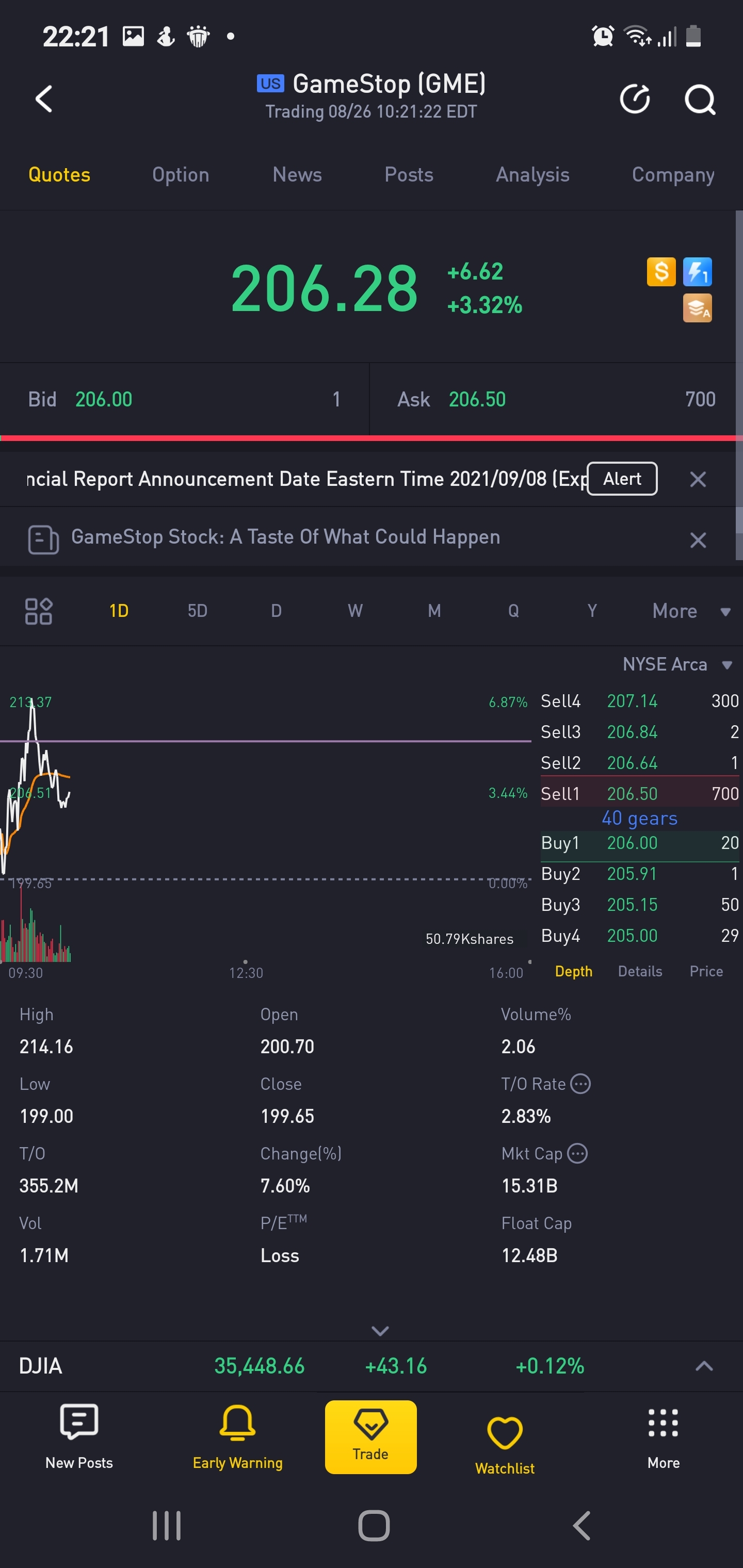Switch chart to W weekly timeframe

coord(355,611)
